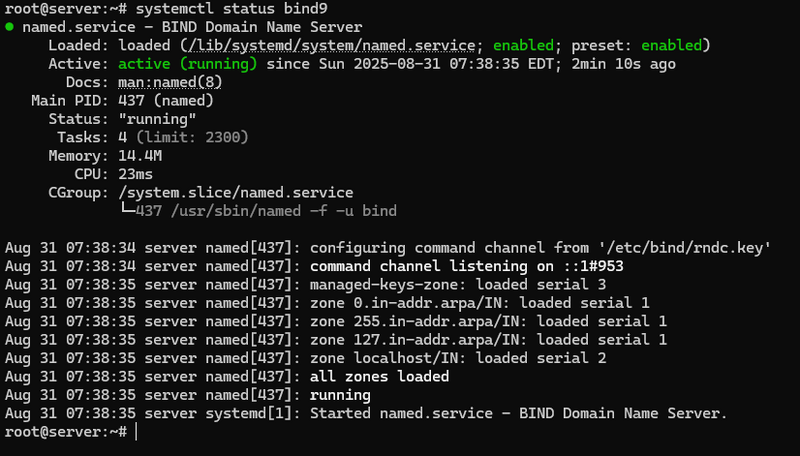
Task: Click the CGroup path /system.slice/named.service
Action: [235, 192]
